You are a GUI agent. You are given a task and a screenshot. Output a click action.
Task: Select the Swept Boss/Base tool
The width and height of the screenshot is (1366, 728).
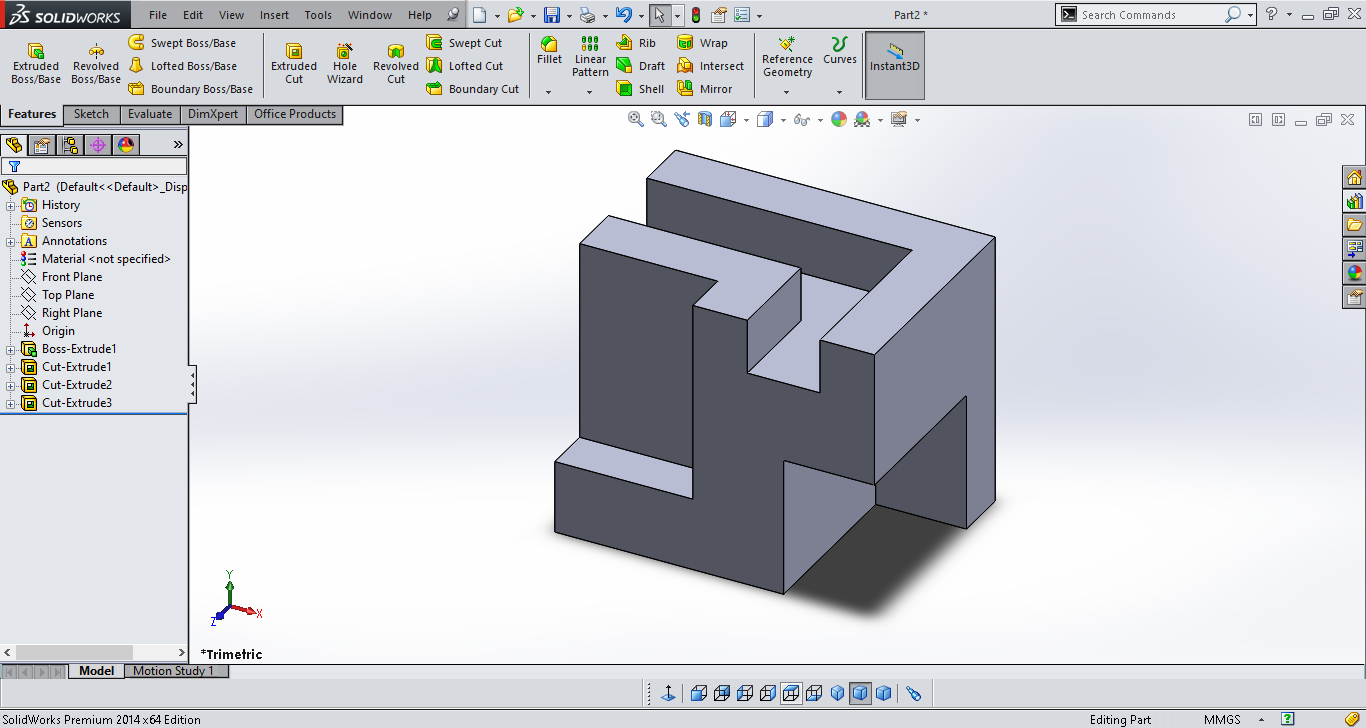183,43
